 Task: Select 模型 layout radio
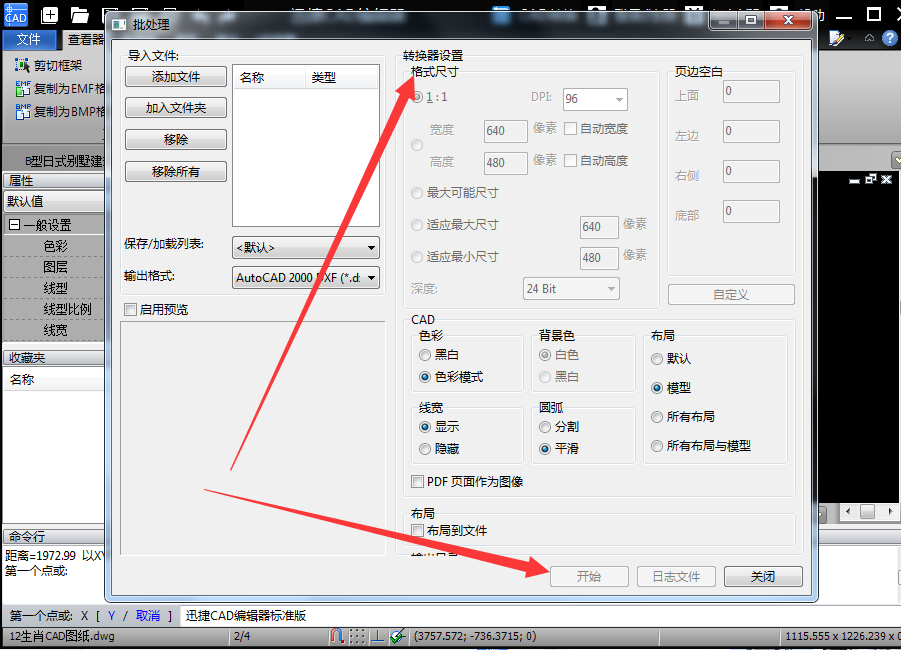point(657,388)
